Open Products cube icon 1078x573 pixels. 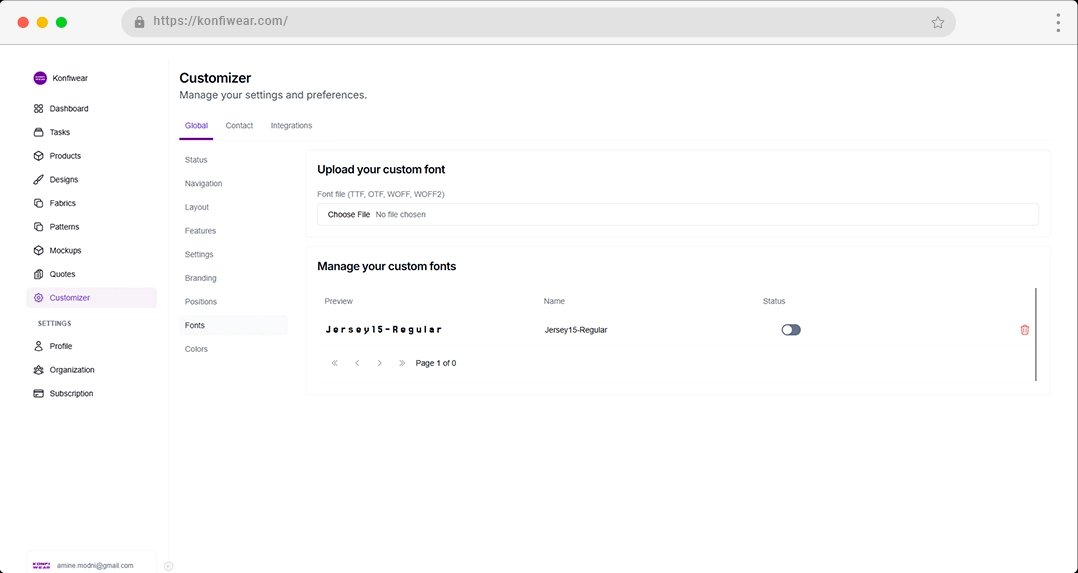(38, 156)
